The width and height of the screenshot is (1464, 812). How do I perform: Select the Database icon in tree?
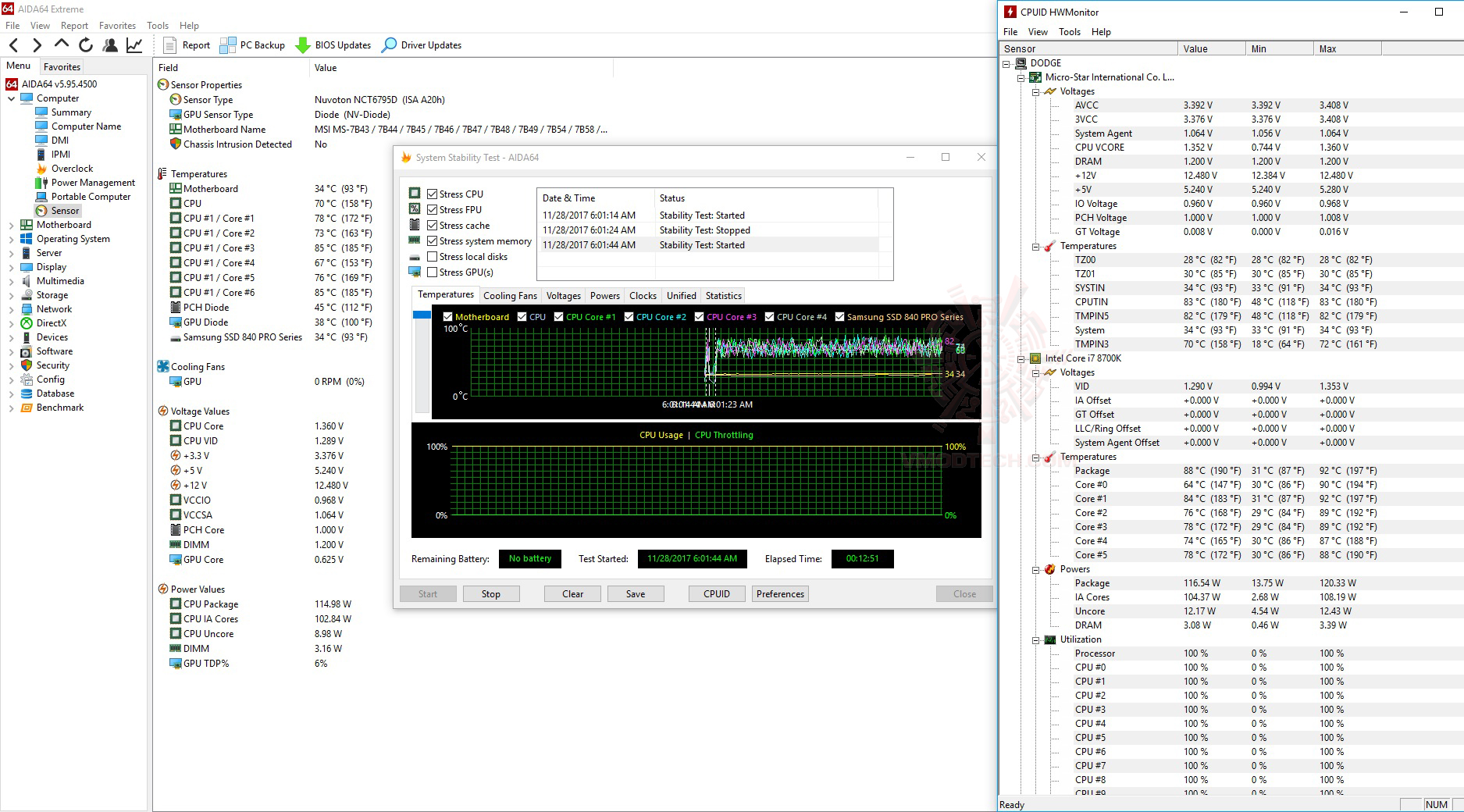click(x=27, y=394)
